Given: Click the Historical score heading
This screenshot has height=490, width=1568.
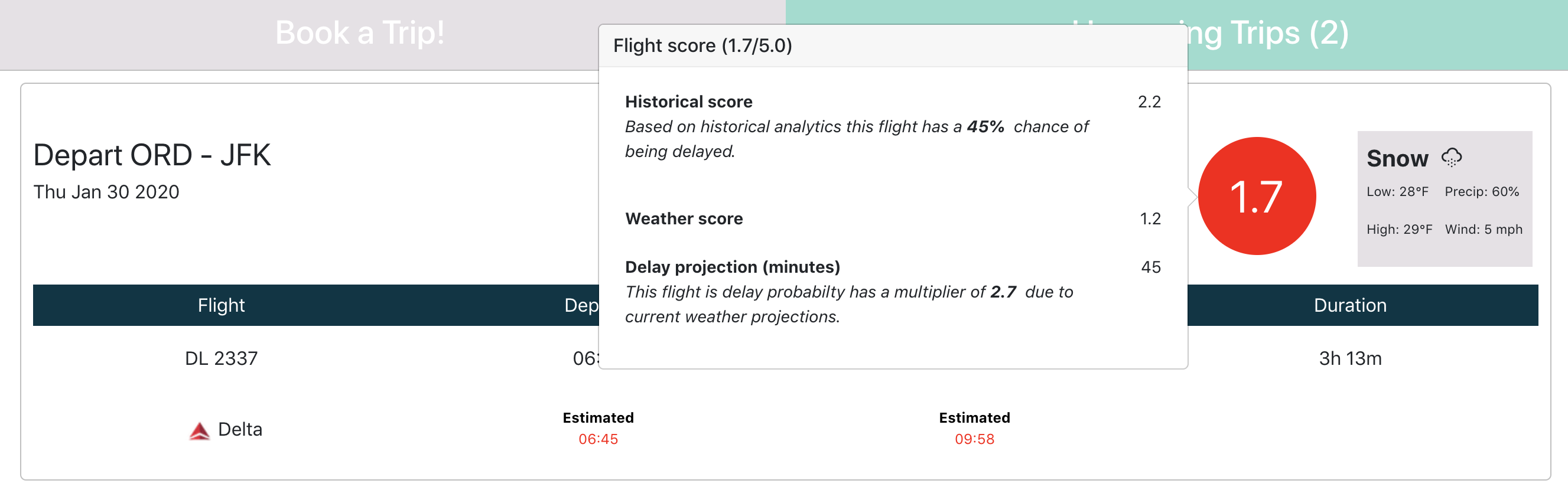Looking at the screenshot, I should [688, 102].
